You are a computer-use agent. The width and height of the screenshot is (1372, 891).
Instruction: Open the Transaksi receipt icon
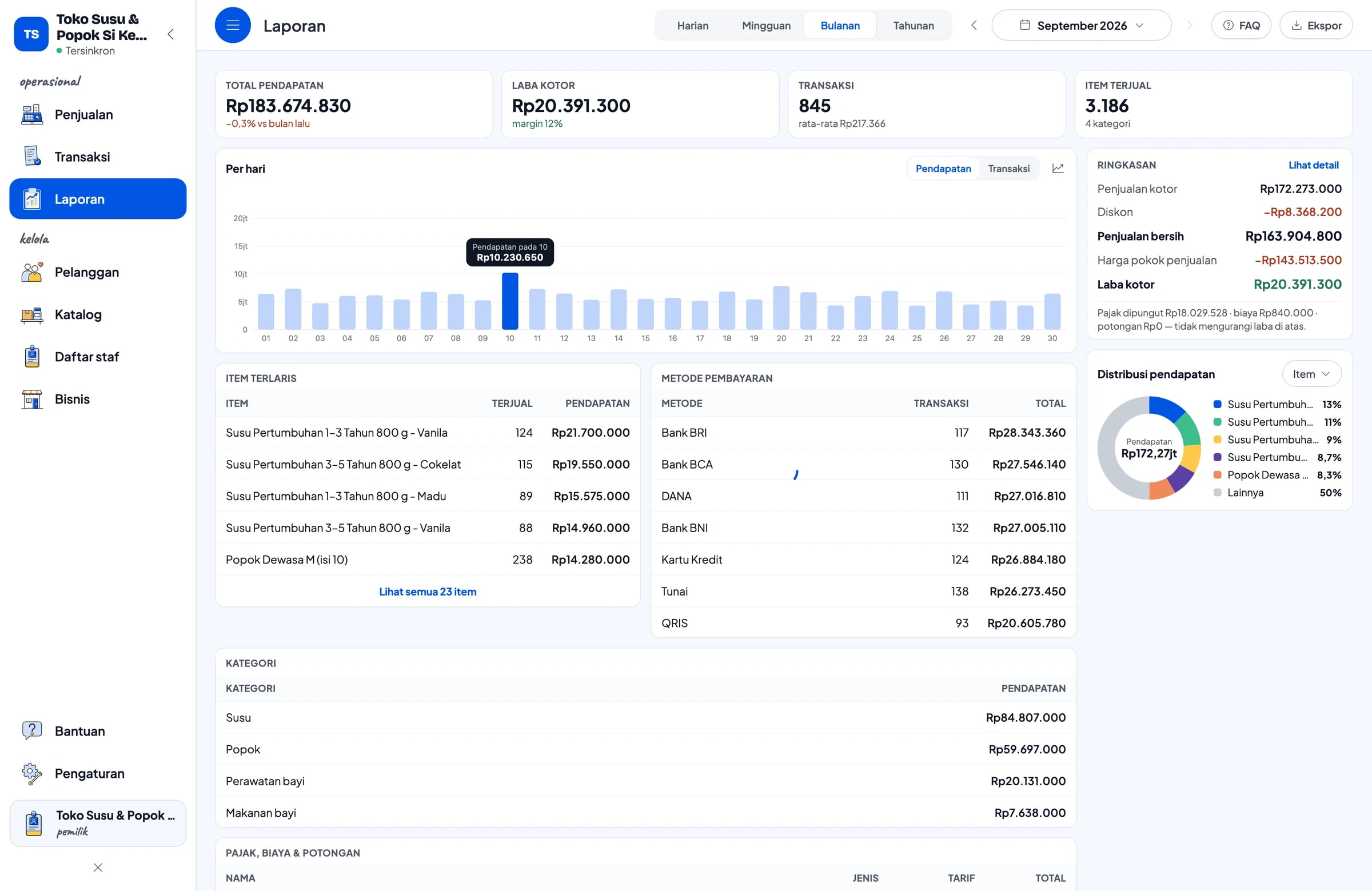click(x=32, y=157)
